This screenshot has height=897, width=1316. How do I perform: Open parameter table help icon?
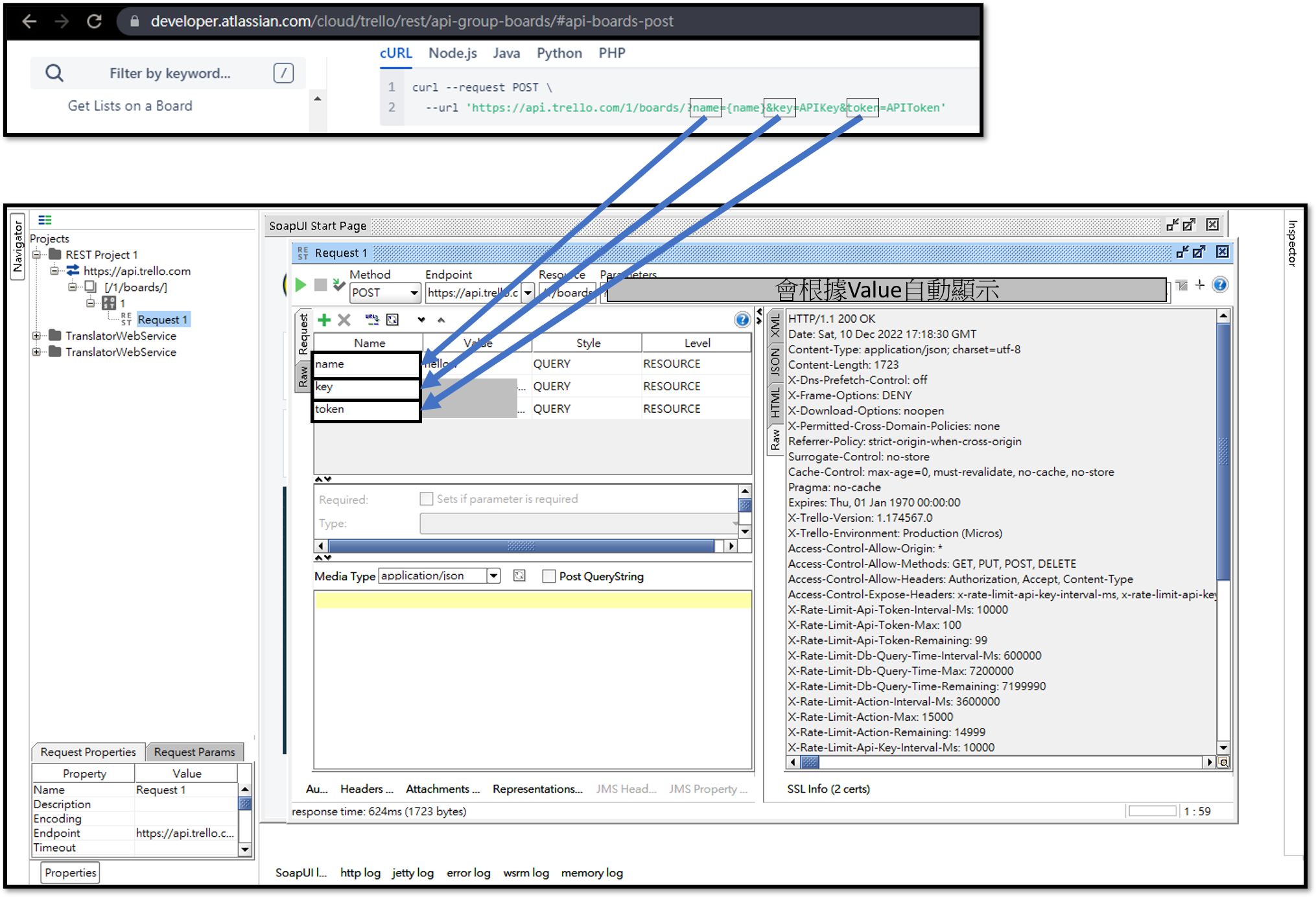click(742, 320)
